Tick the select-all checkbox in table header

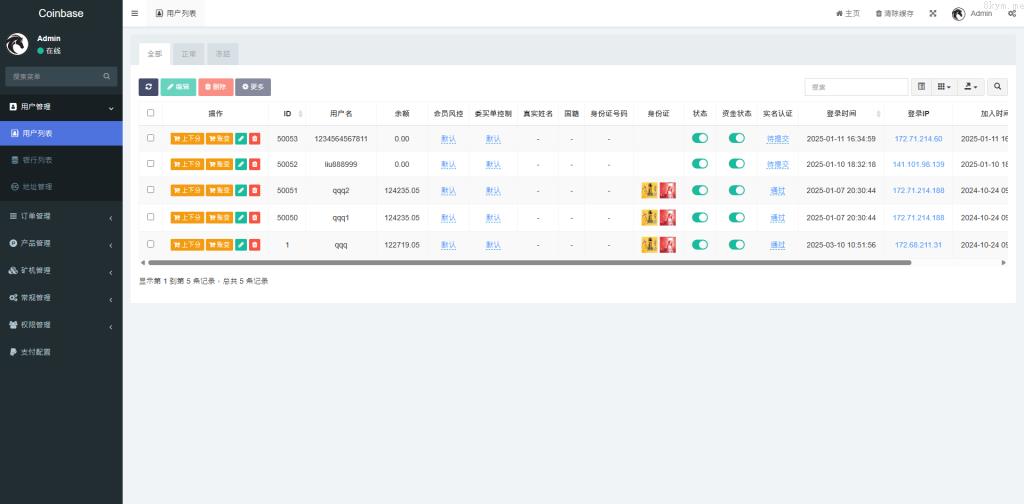pyautogui.click(x=151, y=113)
